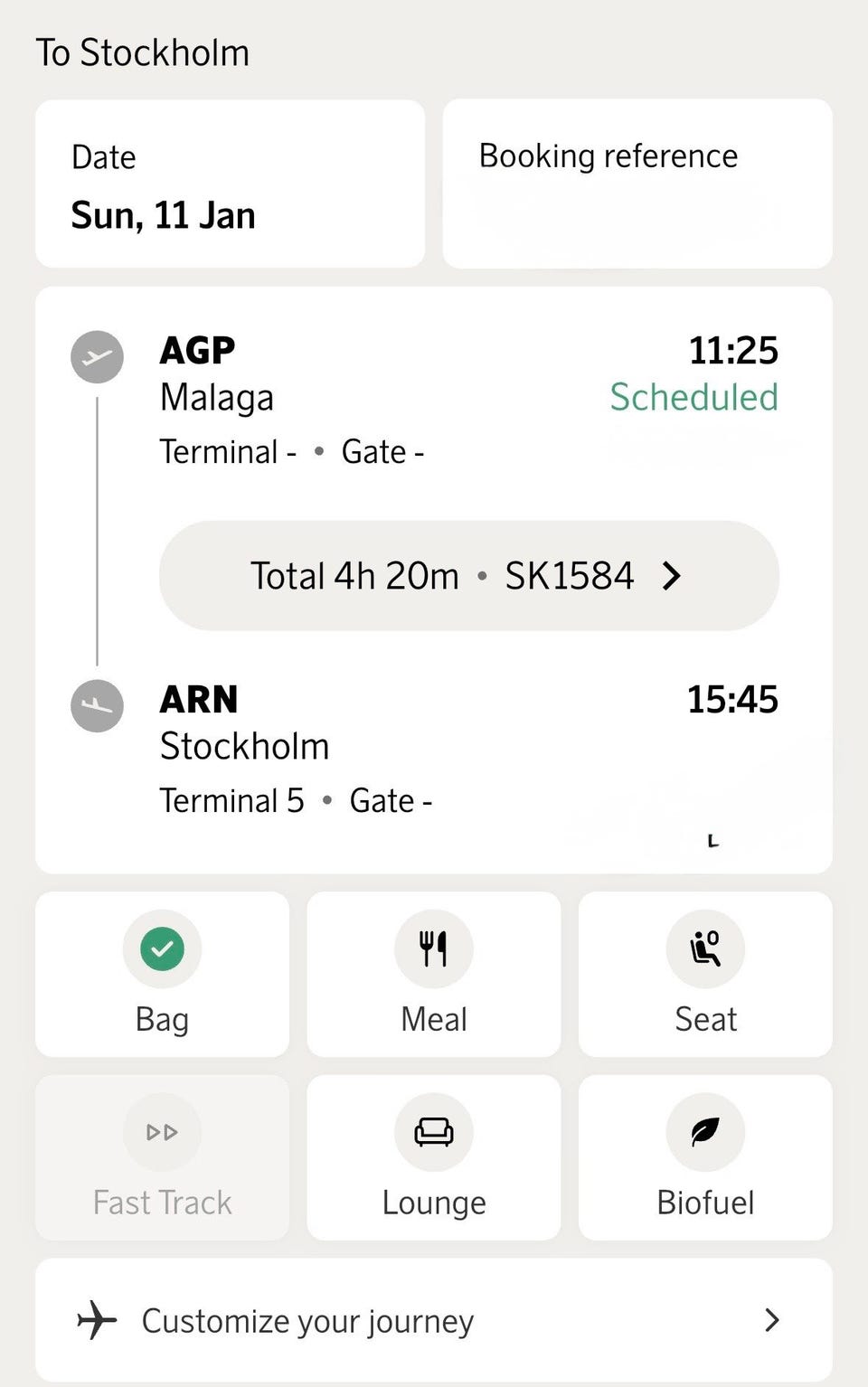Click the green Scheduled status text
Screen dimensions: 868x1387
[x=693, y=397]
